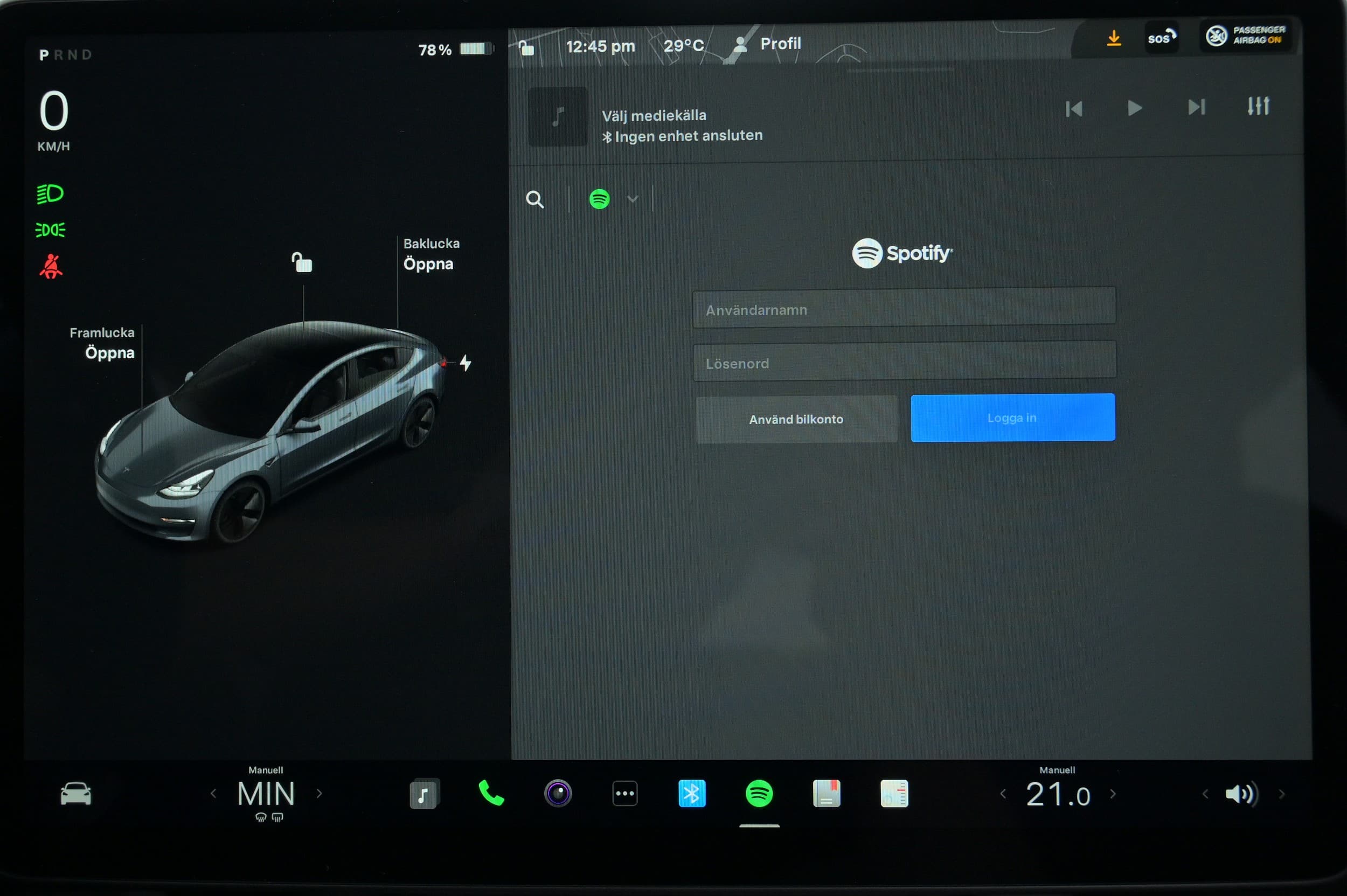Open the Spotify app in the dock
This screenshot has height=896, width=1347.
tap(759, 794)
